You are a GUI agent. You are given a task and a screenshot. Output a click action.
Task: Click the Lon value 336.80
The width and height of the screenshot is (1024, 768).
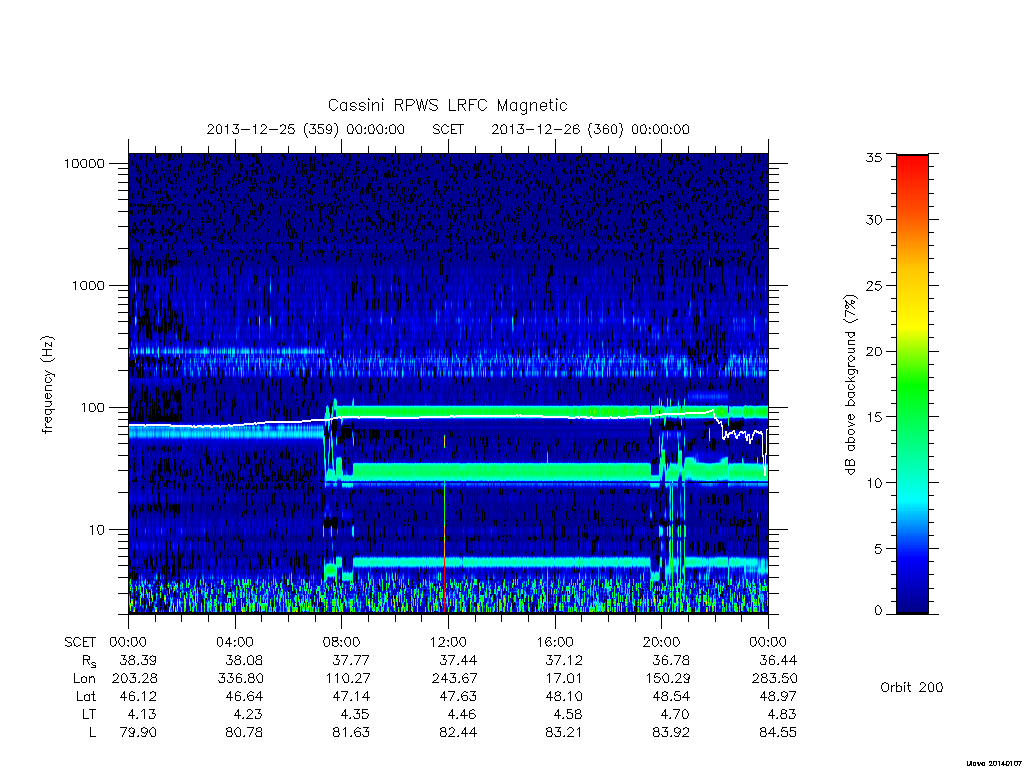pos(240,679)
